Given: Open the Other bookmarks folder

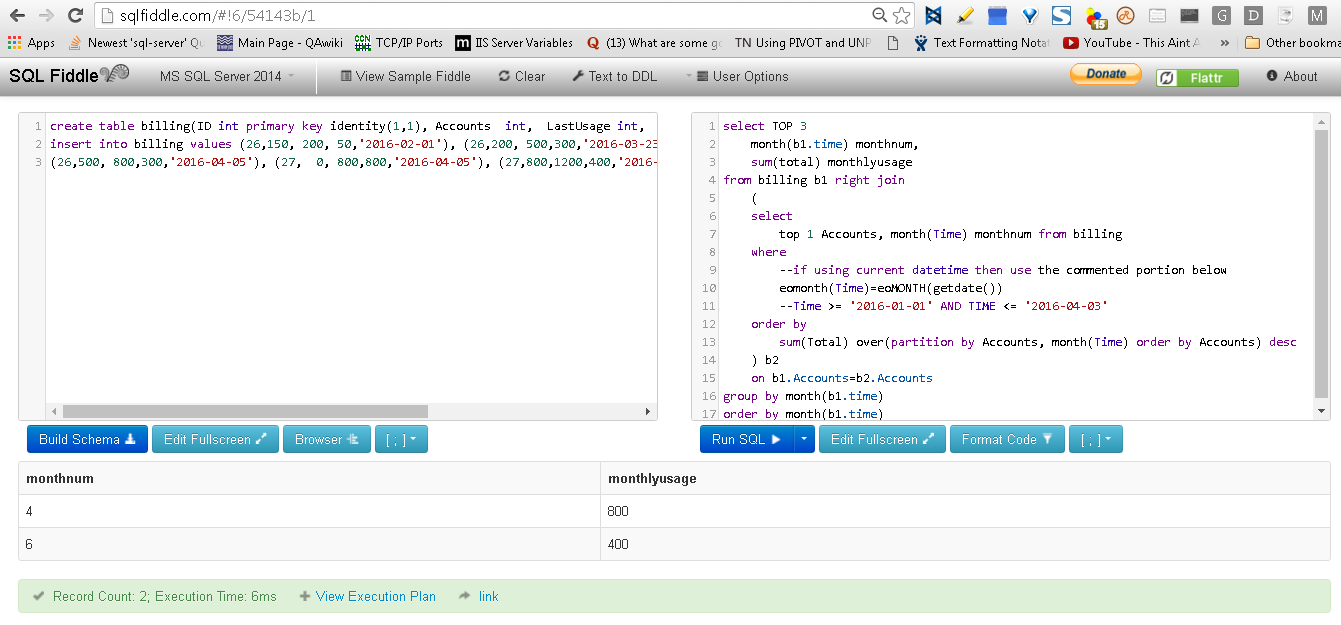Looking at the screenshot, I should [1292, 43].
